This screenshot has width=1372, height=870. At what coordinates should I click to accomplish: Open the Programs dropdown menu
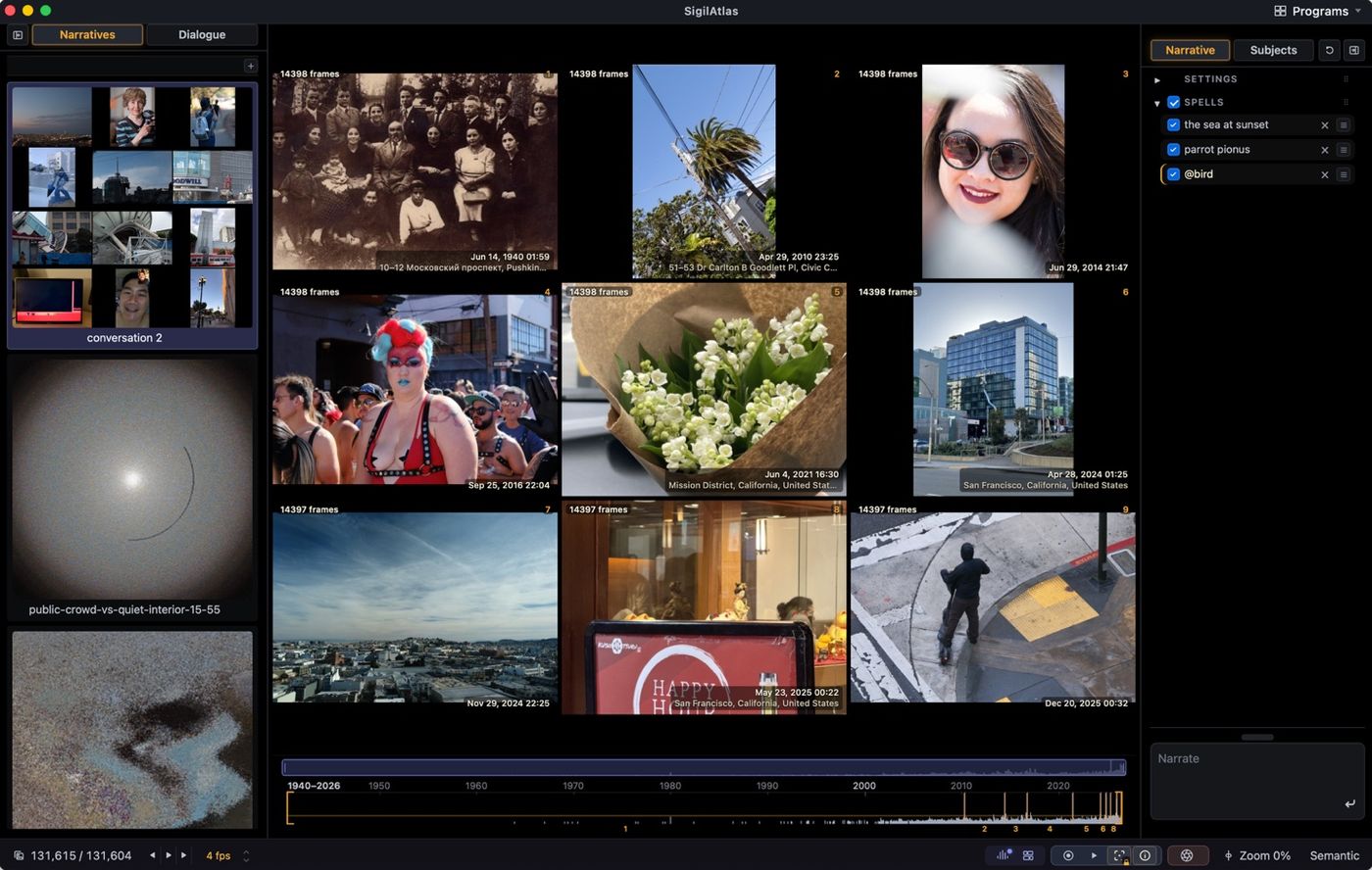point(1318,11)
